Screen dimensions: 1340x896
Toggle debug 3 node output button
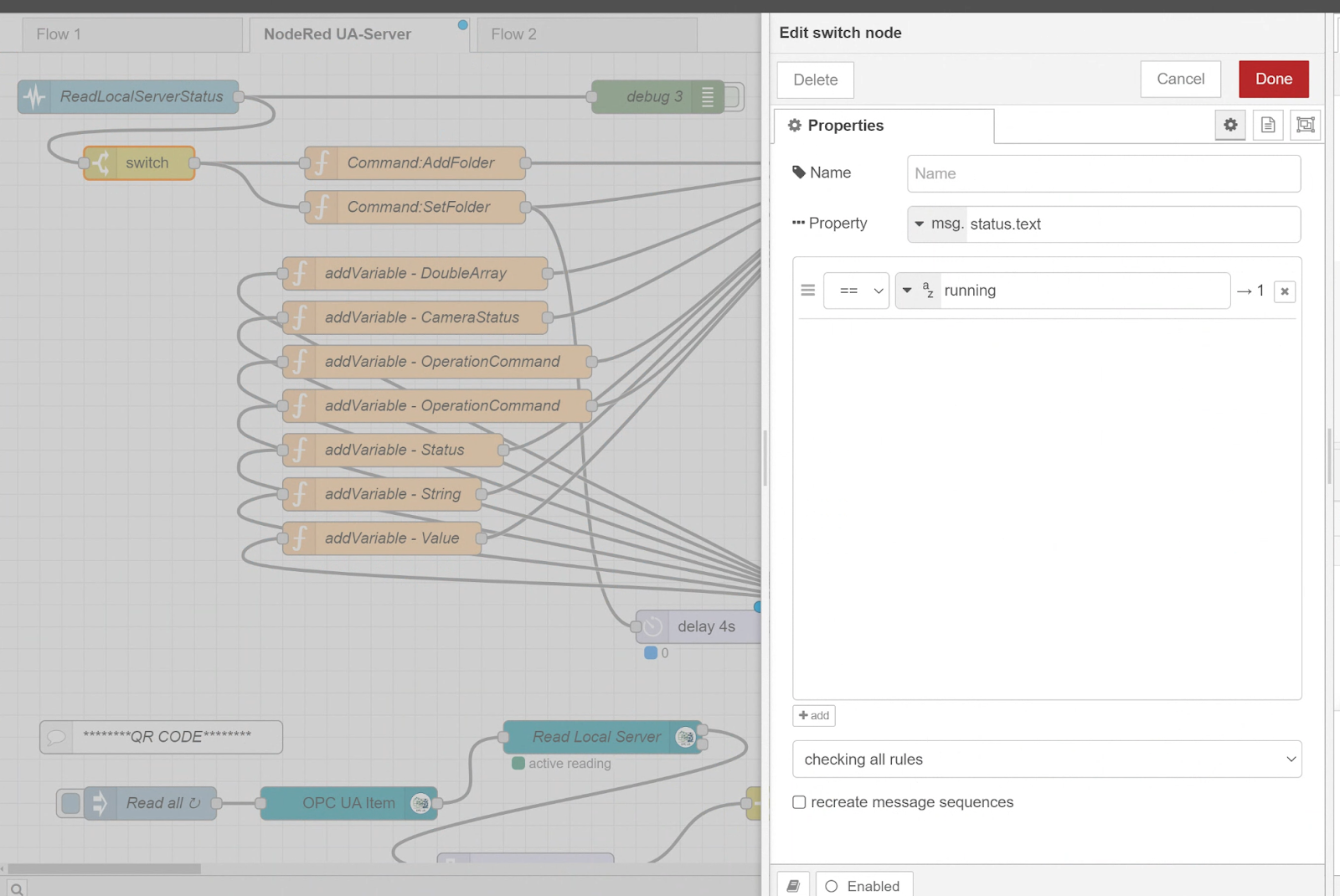tap(734, 97)
